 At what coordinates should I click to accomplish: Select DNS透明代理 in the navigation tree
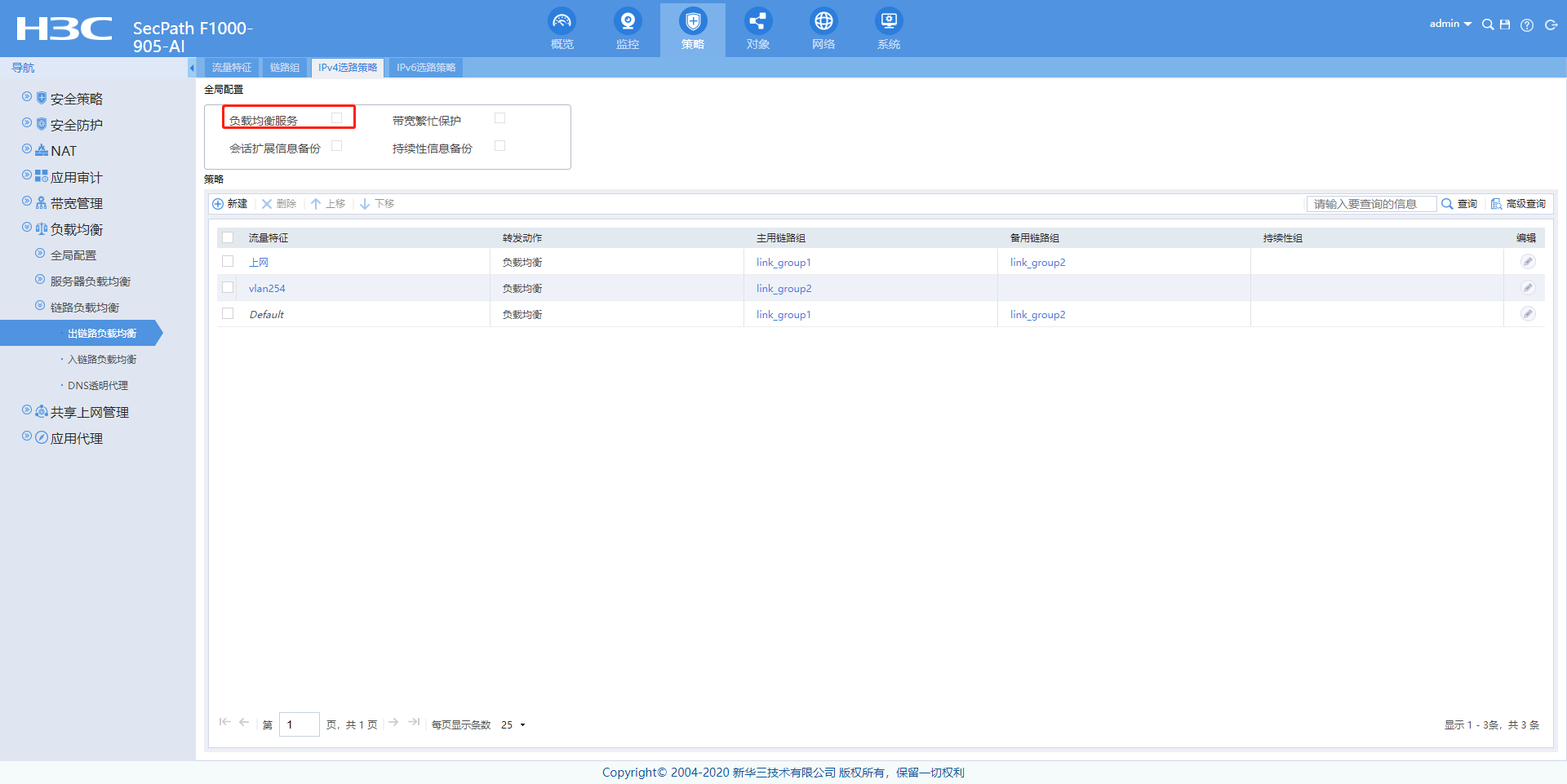coord(98,386)
